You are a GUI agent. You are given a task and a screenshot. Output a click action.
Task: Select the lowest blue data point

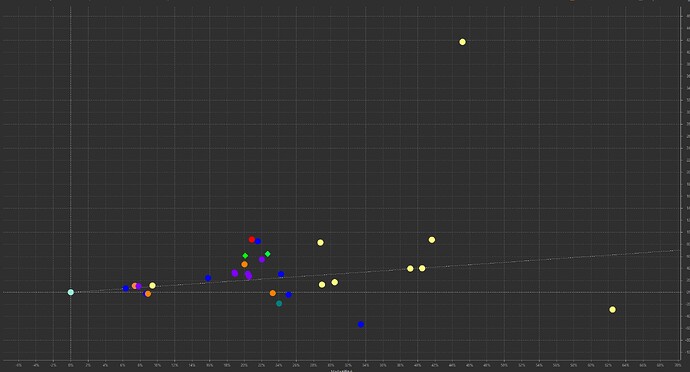tap(361, 324)
